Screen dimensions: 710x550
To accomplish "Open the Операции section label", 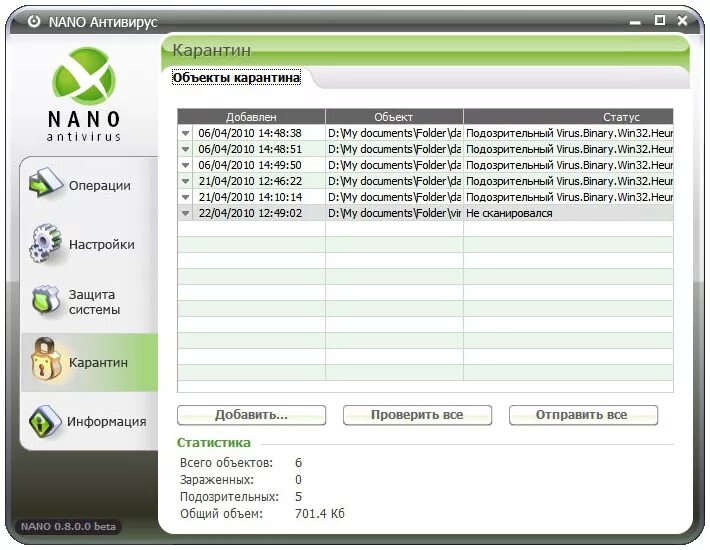I will (100, 186).
